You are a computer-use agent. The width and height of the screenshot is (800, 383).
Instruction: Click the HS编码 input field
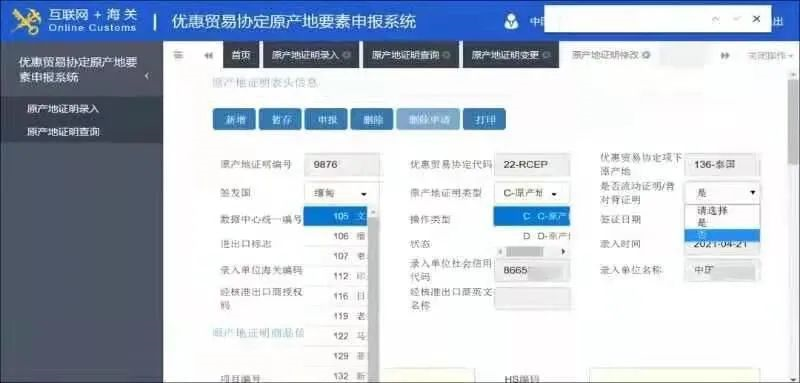[x=674, y=376]
